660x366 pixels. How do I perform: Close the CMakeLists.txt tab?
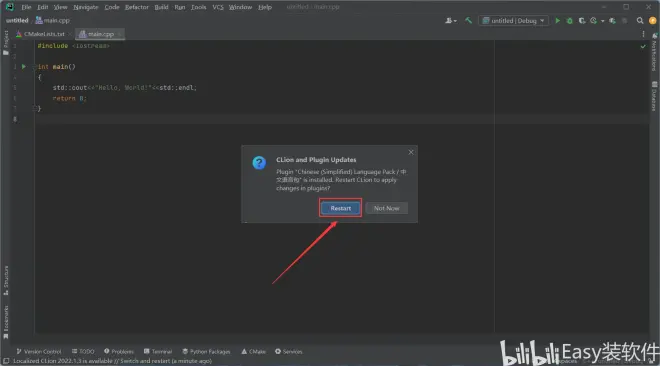click(x=70, y=34)
